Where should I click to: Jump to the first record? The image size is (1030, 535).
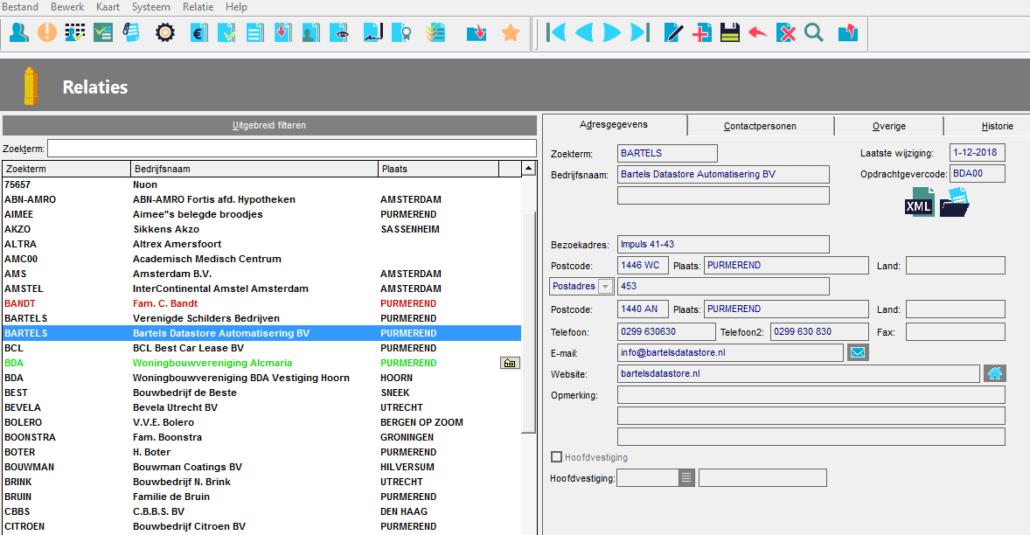pyautogui.click(x=556, y=32)
